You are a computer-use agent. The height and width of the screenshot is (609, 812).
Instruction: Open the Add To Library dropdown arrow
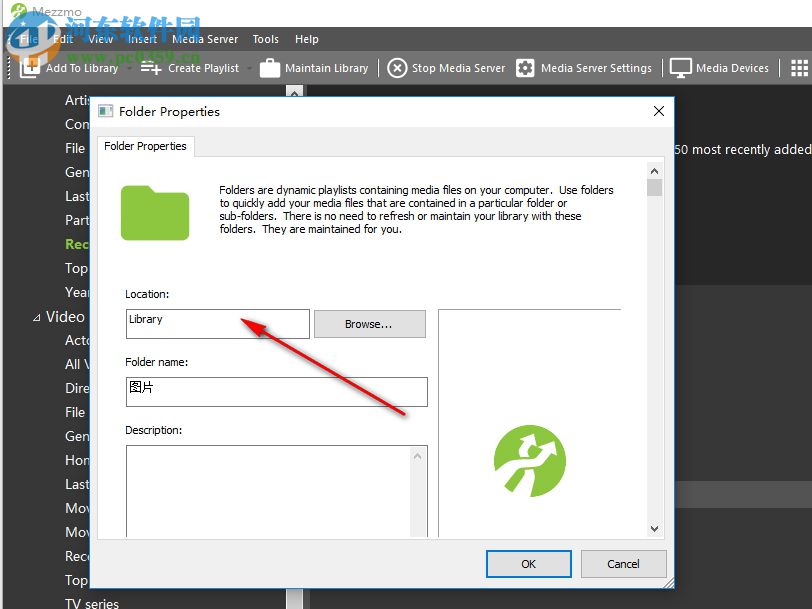point(129,68)
